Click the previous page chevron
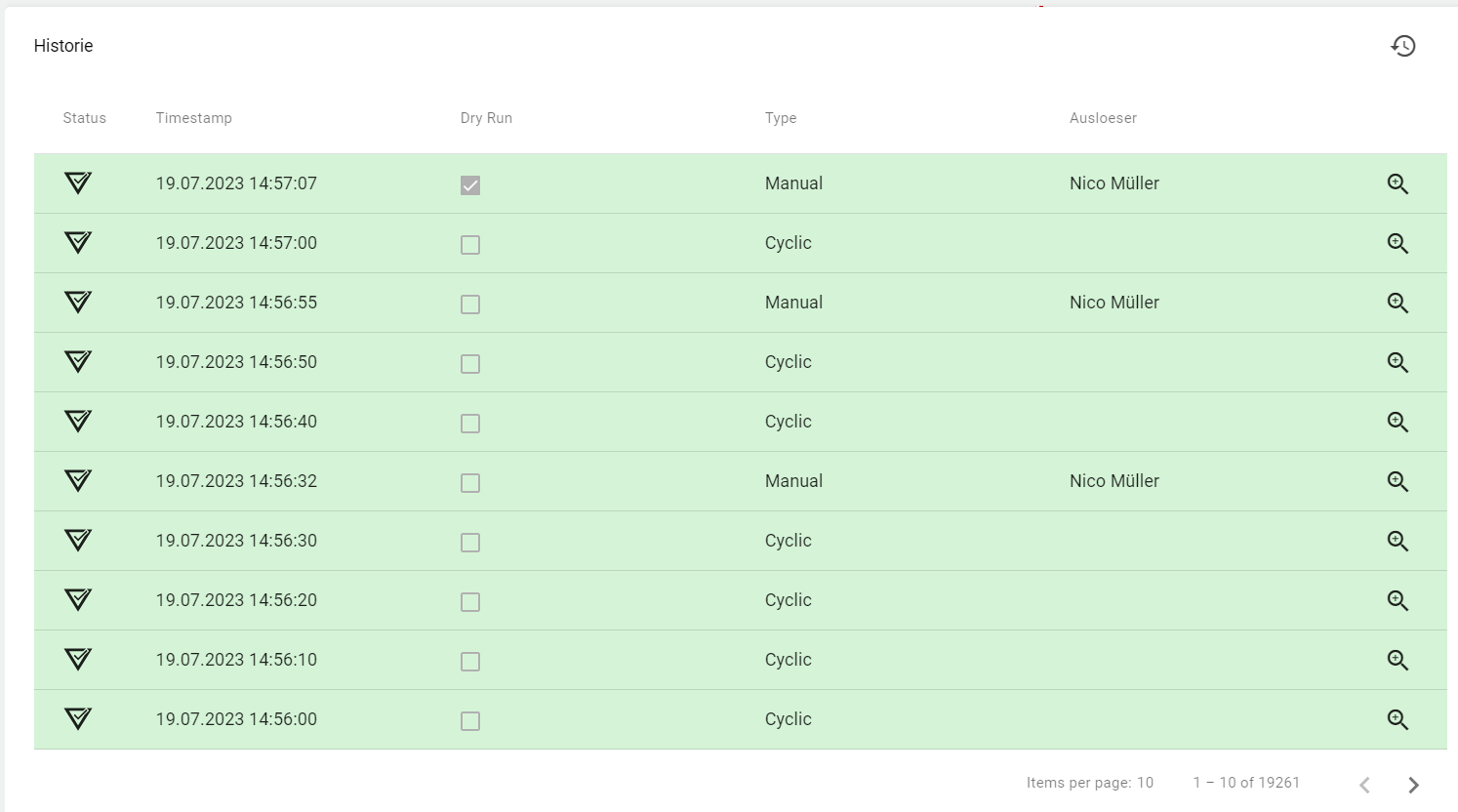Image resolution: width=1458 pixels, height=812 pixels. coord(1364,785)
